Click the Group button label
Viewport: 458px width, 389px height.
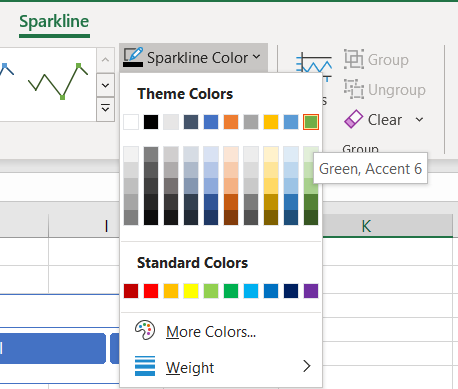pyautogui.click(x=388, y=60)
